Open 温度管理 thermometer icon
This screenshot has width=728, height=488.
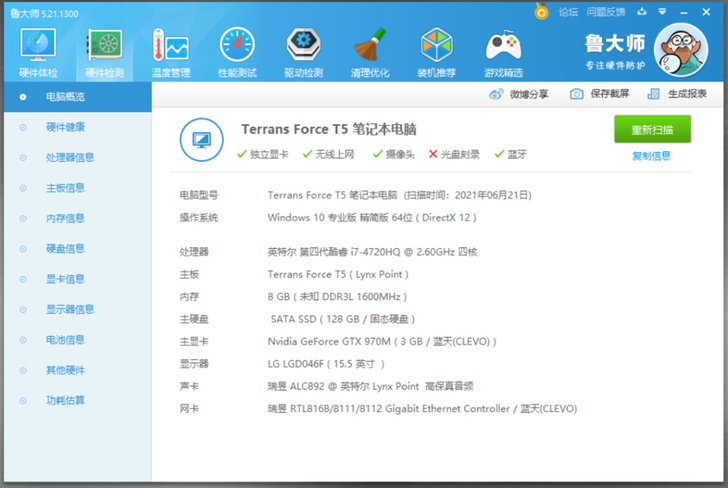(170, 46)
